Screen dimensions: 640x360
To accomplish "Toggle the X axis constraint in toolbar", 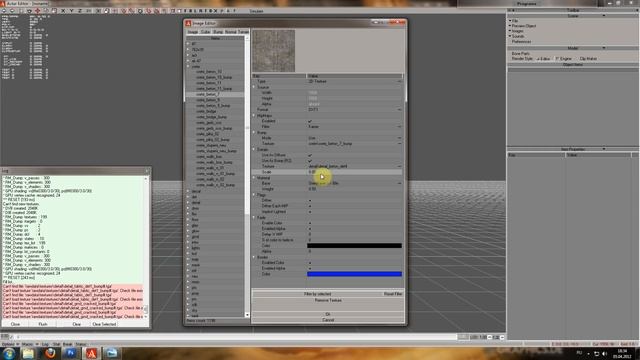I will pos(63,11).
